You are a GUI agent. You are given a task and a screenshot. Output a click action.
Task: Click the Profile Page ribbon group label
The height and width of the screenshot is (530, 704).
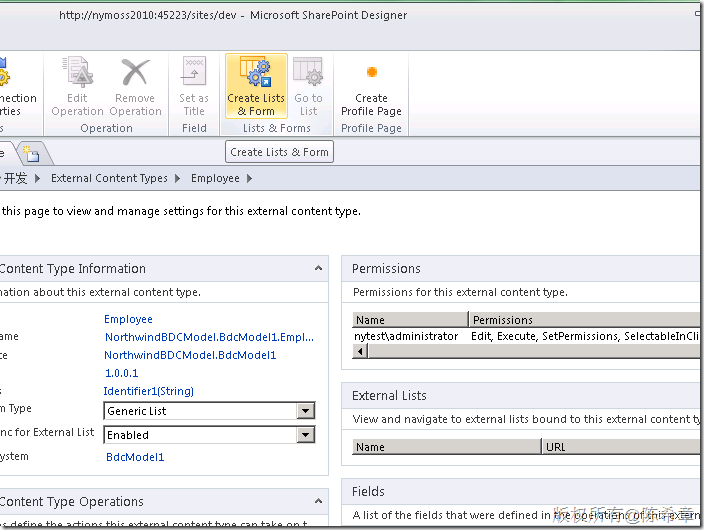(371, 128)
